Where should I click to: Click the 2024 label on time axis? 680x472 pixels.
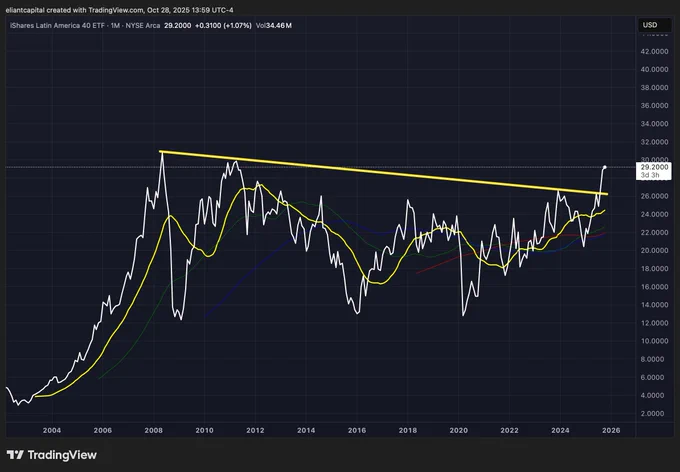[560, 430]
